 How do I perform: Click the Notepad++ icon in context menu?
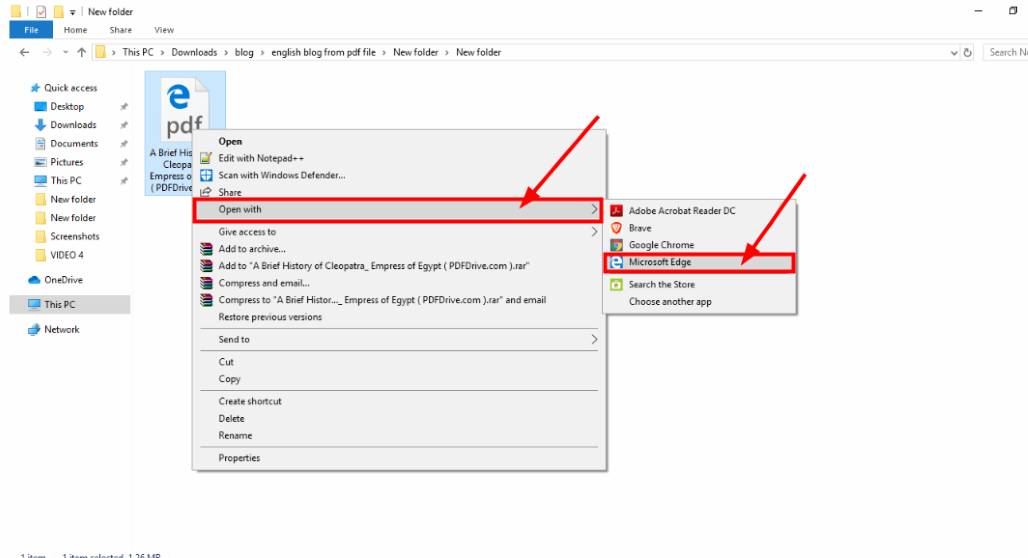[206, 158]
